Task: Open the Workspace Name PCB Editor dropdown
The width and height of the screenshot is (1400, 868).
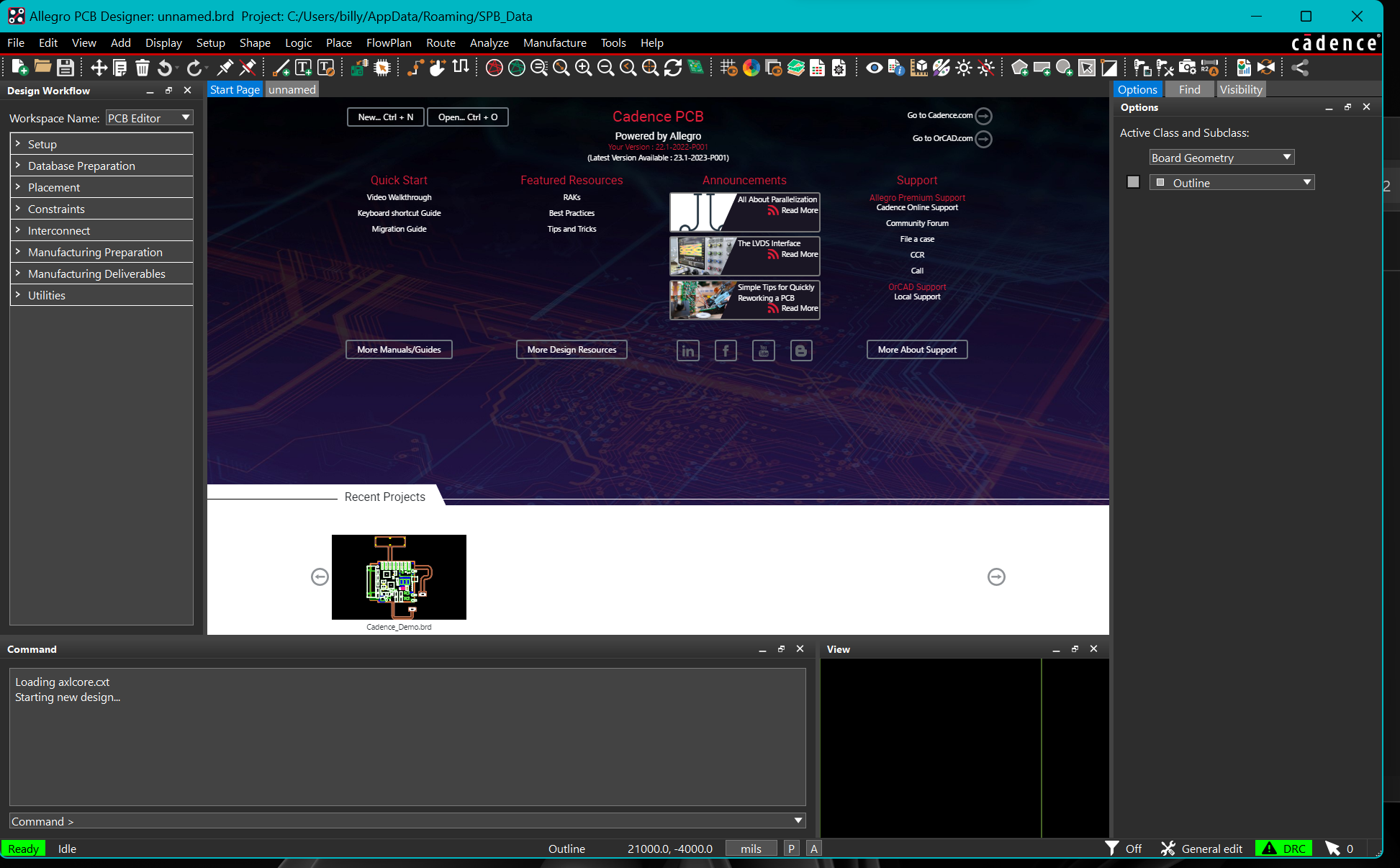Action: pos(149,118)
